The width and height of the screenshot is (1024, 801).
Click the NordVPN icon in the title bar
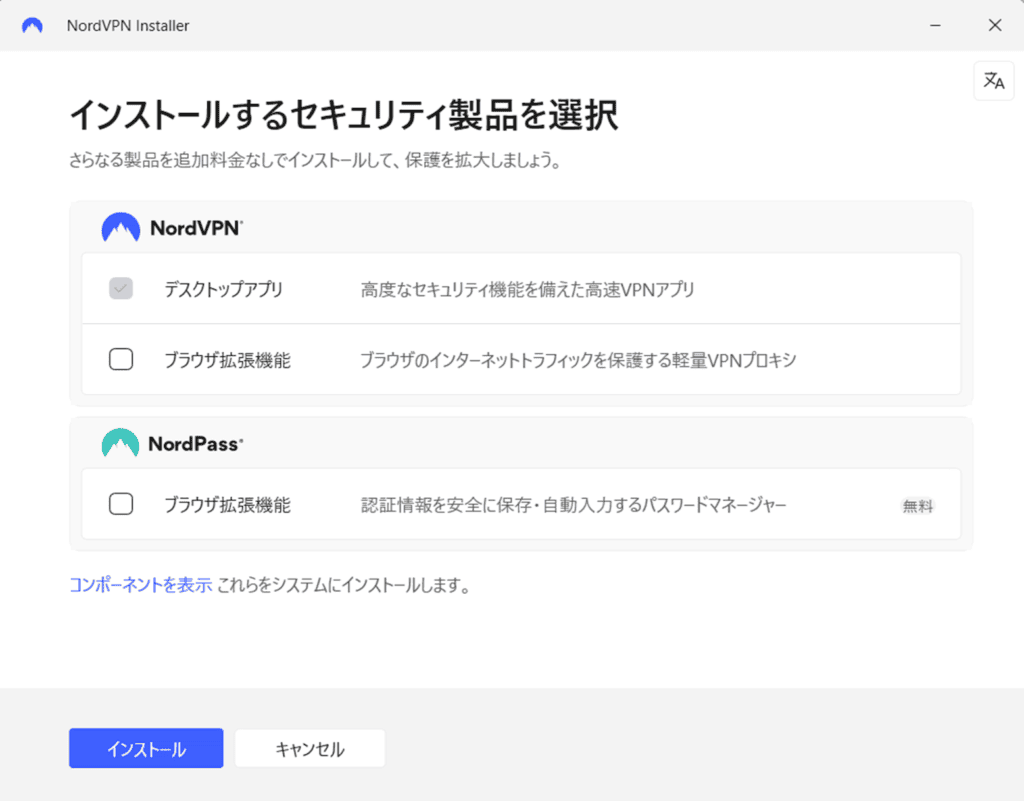[x=32, y=26]
